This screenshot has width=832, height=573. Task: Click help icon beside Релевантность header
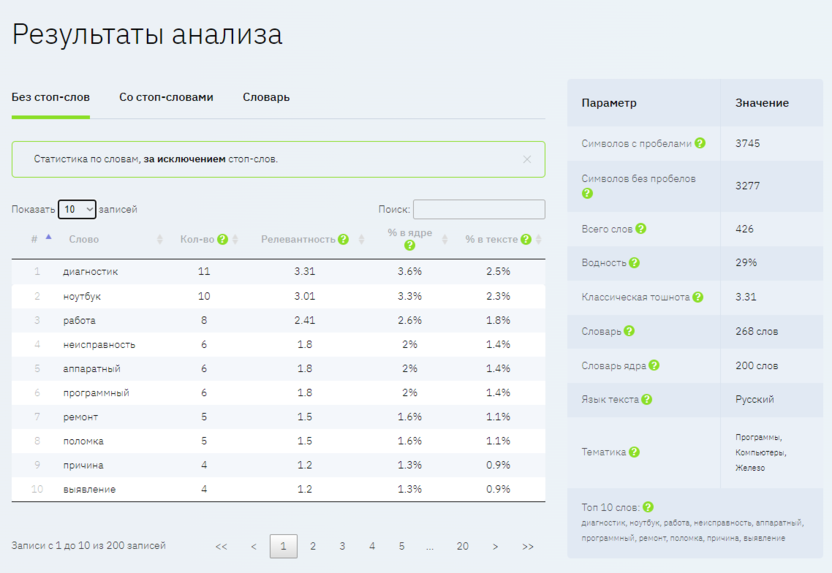(344, 240)
